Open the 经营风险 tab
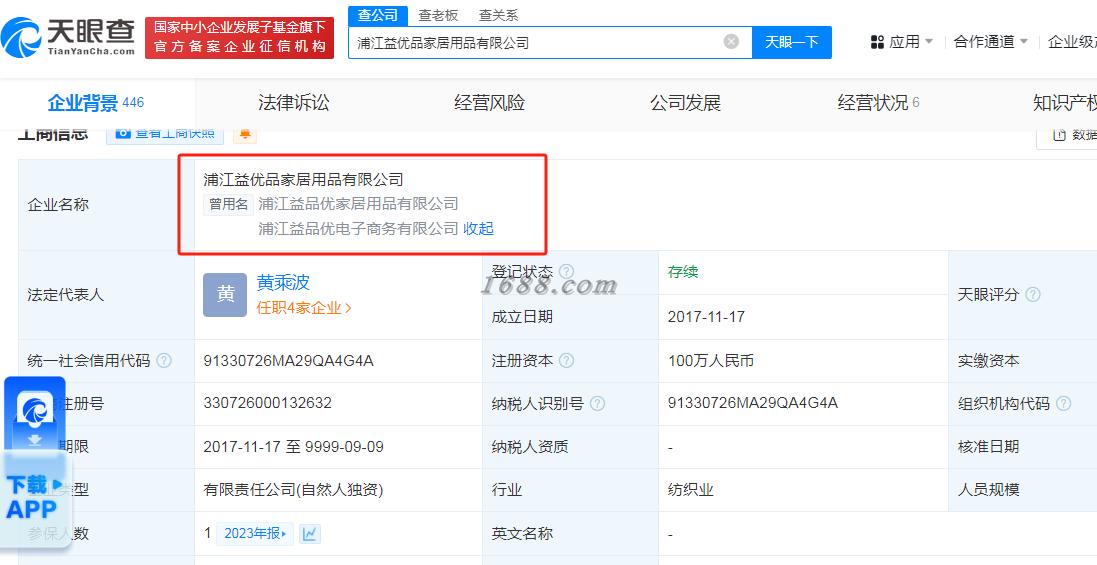The width and height of the screenshot is (1097, 565). pos(490,103)
